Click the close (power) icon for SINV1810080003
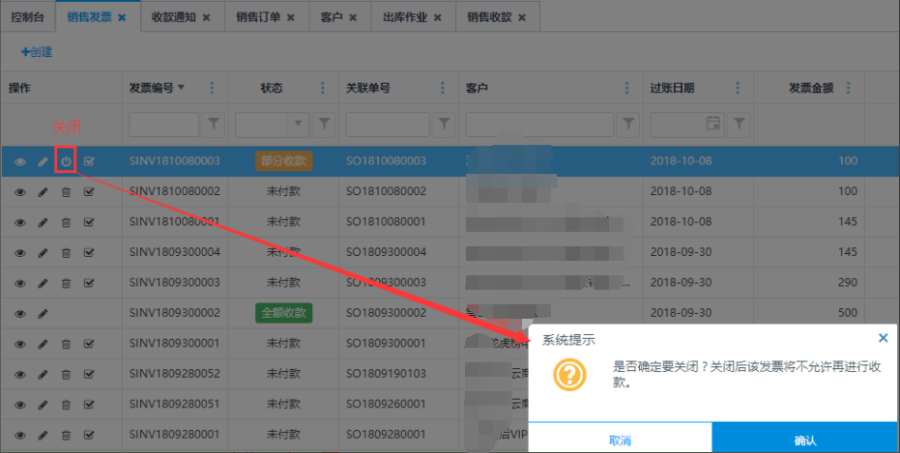Viewport: 900px width, 453px height. tap(66, 160)
